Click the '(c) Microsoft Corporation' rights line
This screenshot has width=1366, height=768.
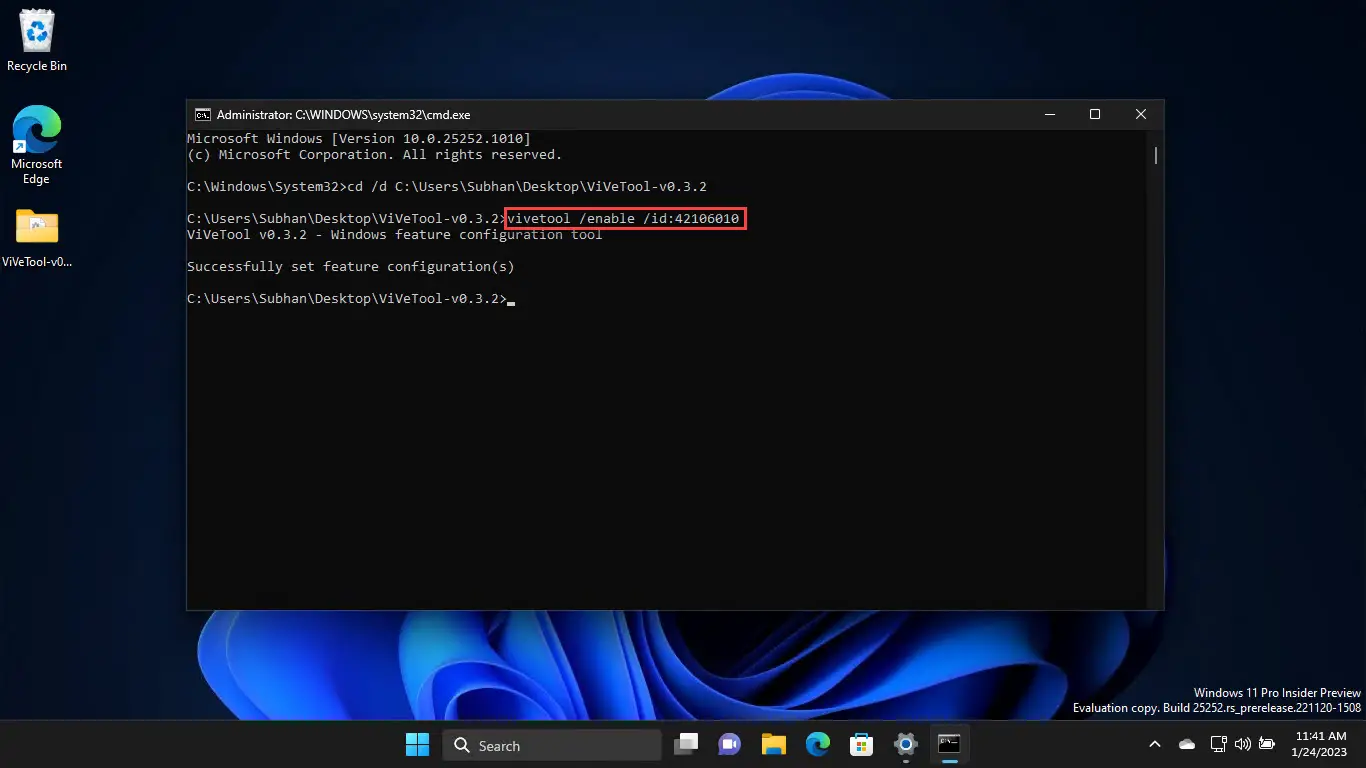click(x=375, y=155)
